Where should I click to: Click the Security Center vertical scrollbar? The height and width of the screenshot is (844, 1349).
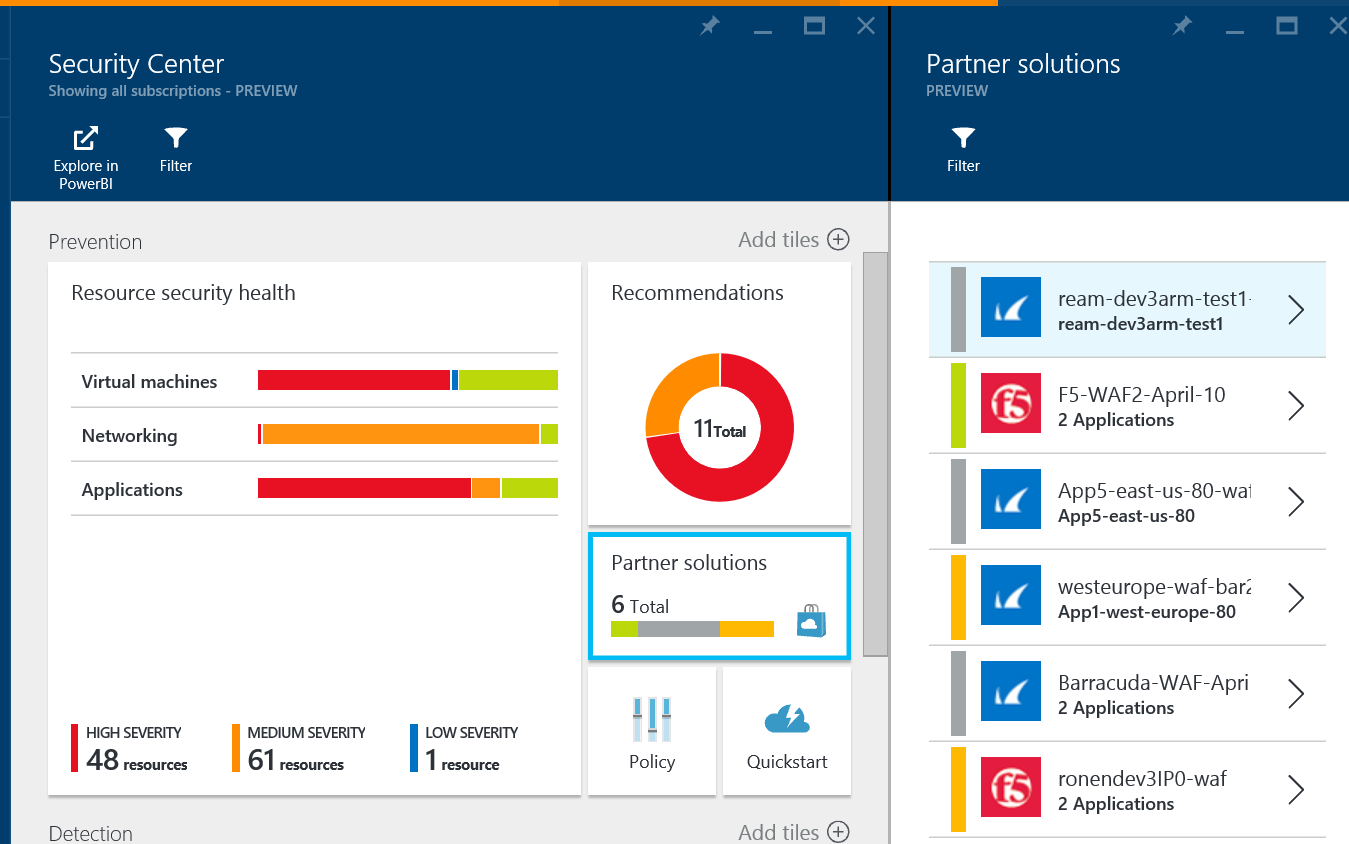875,454
